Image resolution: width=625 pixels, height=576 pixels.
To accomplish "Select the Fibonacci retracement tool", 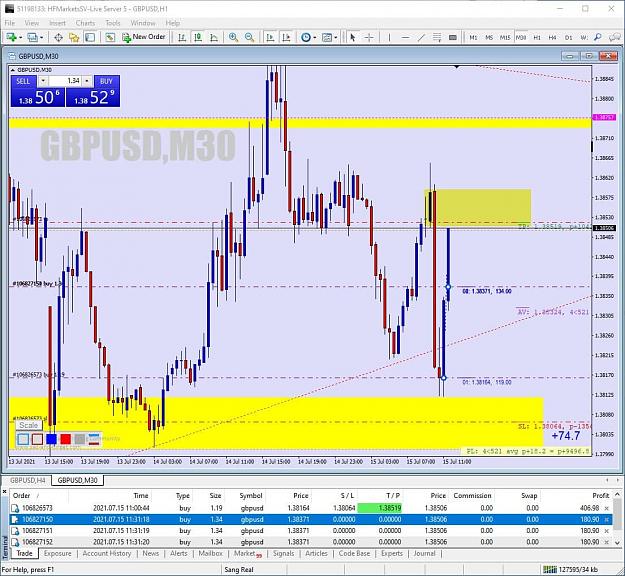I will [437, 37].
